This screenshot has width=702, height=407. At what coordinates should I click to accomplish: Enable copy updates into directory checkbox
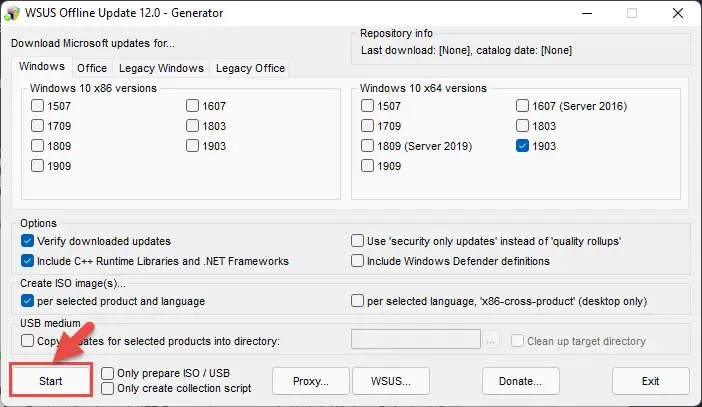[x=27, y=341]
